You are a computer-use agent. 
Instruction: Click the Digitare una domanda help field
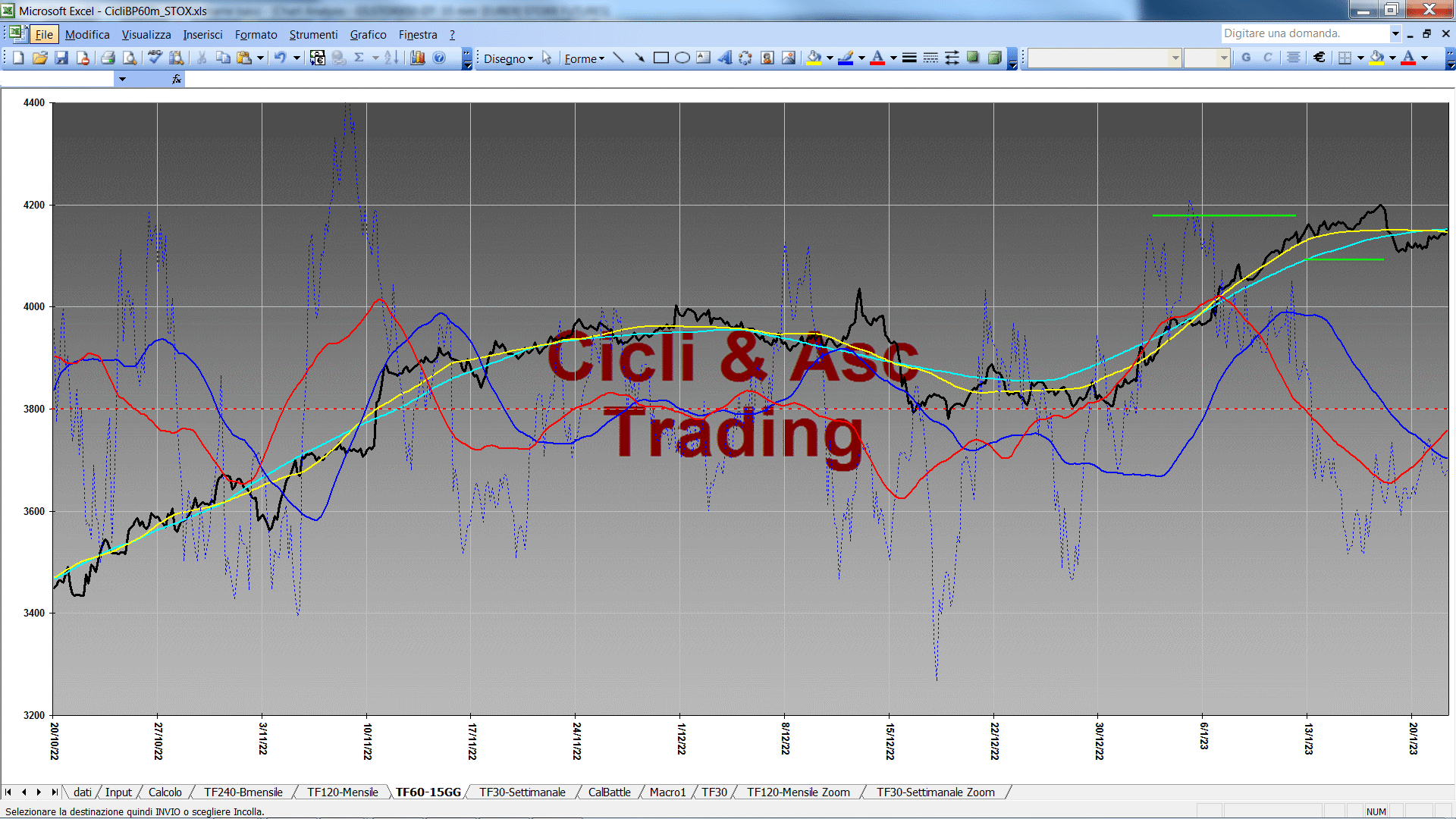pyautogui.click(x=1304, y=33)
